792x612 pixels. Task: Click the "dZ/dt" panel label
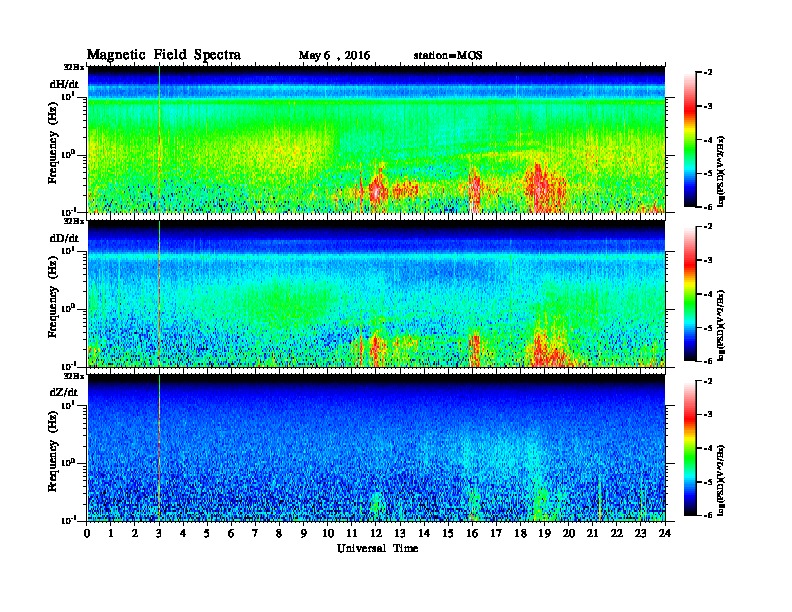coord(64,392)
